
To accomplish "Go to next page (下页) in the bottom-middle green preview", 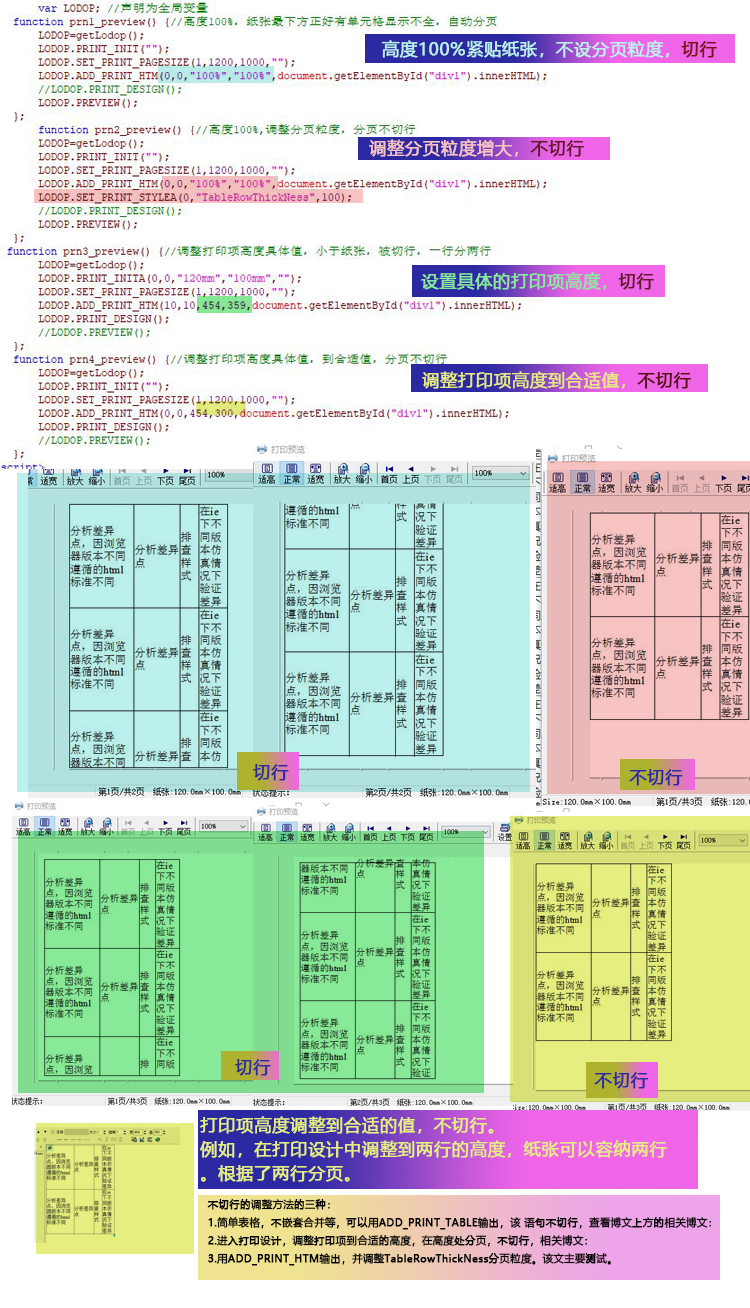I will tap(407, 833).
